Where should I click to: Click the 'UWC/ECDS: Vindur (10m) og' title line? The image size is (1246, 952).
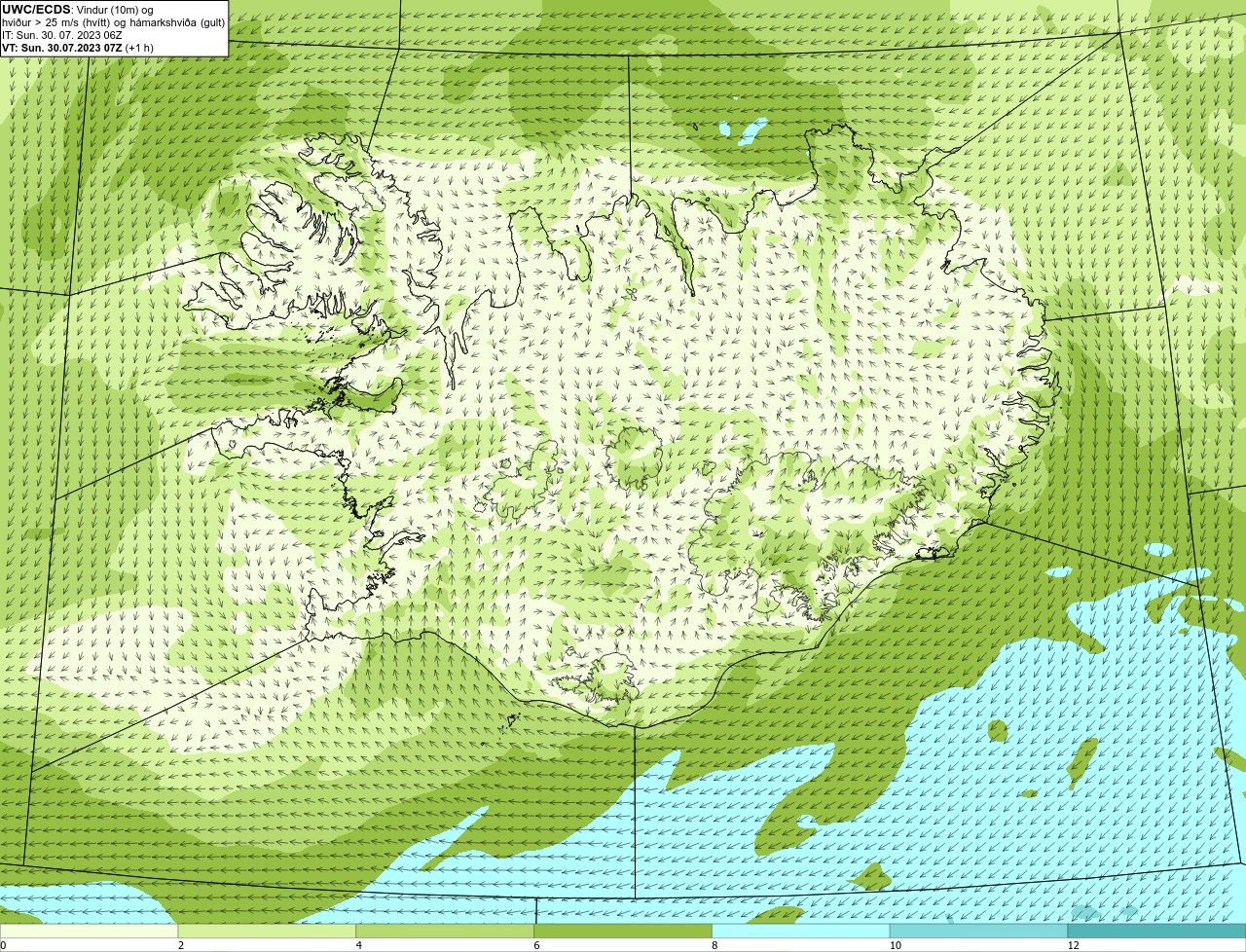78,10
